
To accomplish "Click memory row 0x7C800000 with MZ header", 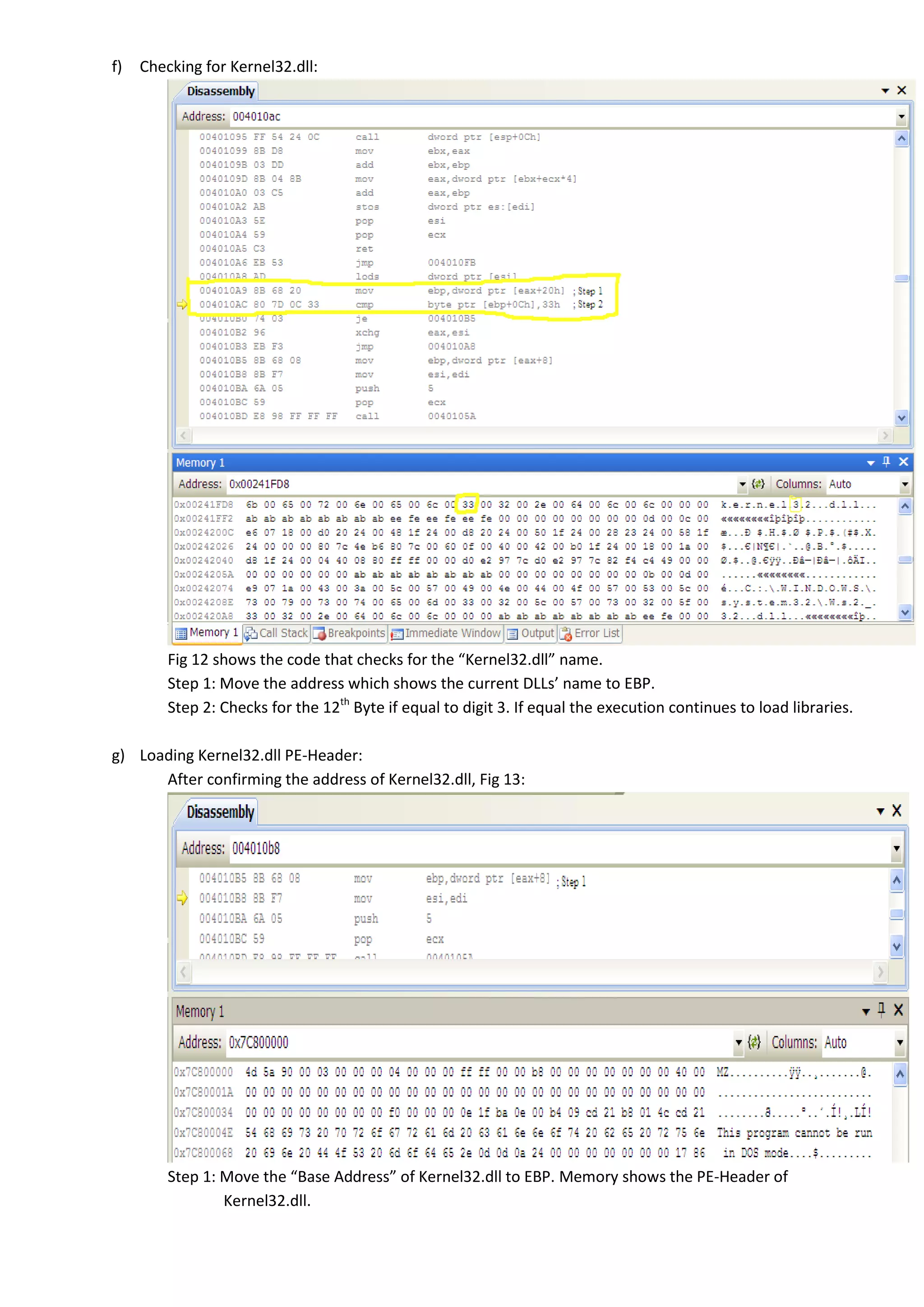I will [x=522, y=1072].
